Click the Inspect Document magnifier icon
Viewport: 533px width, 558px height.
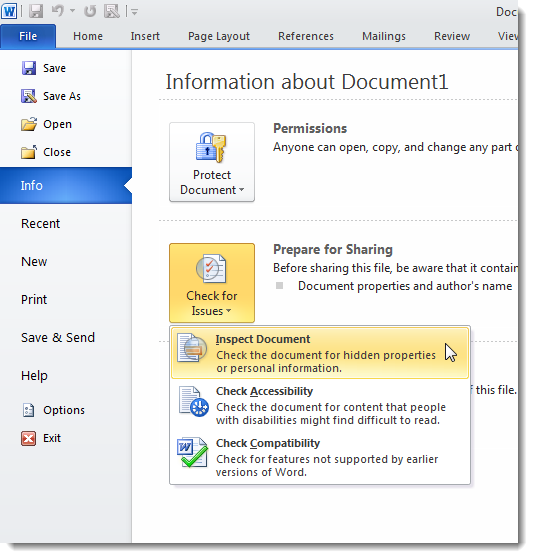(192, 348)
